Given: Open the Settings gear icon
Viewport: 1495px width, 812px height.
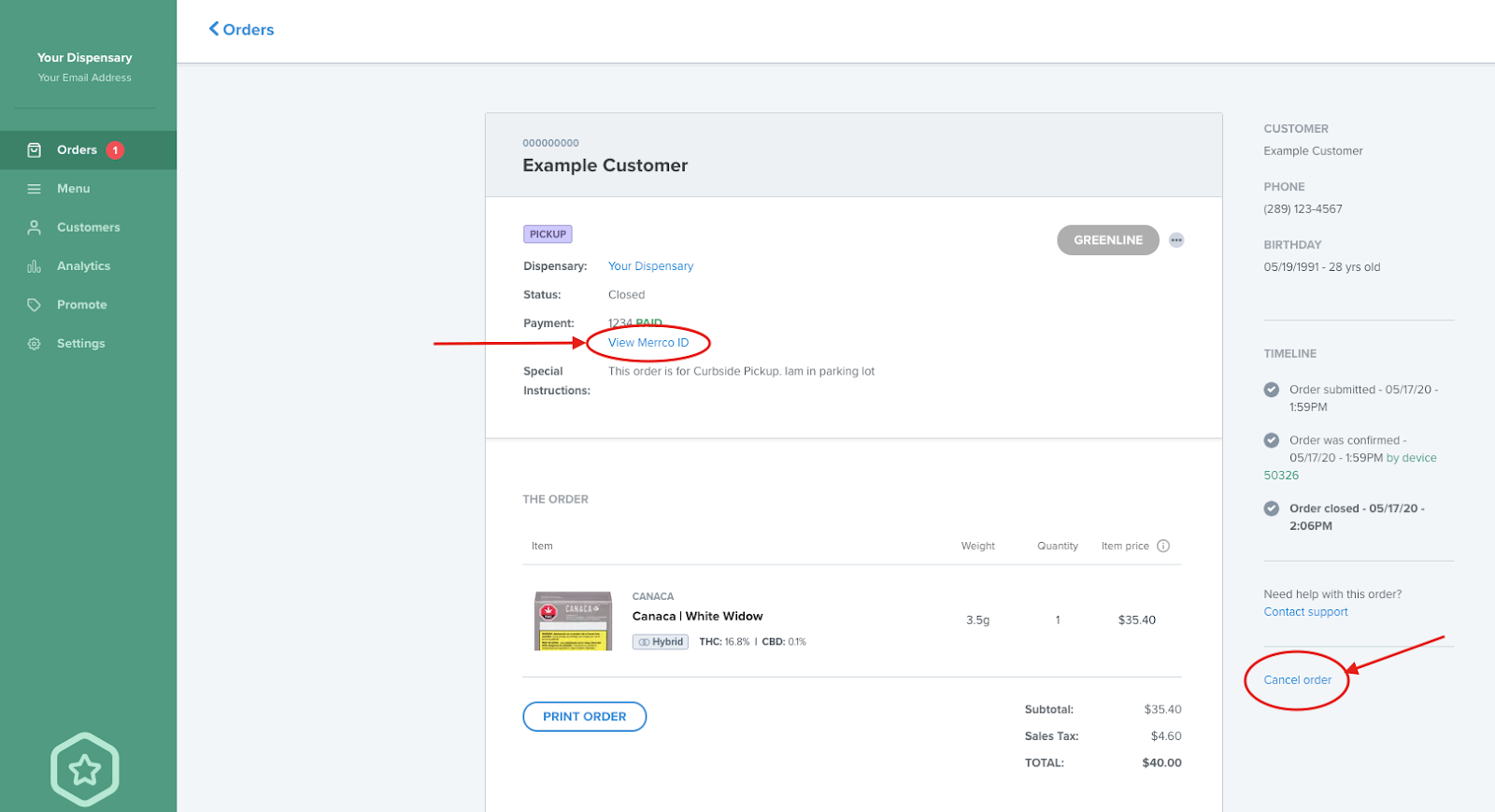Looking at the screenshot, I should pos(35,344).
